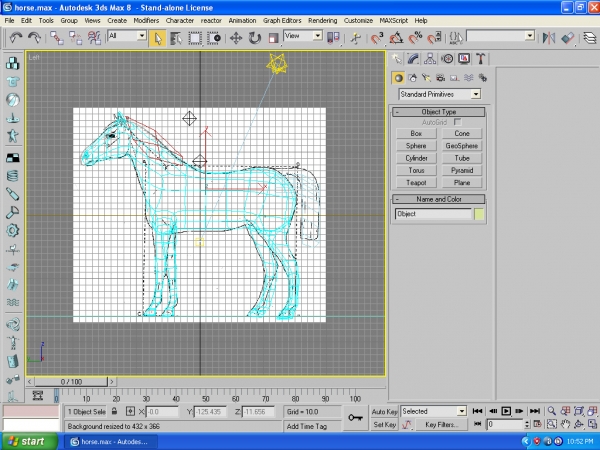Image resolution: width=600 pixels, height=450 pixels.
Task: Open the Modify command panel tab
Action: pyautogui.click(x=413, y=59)
